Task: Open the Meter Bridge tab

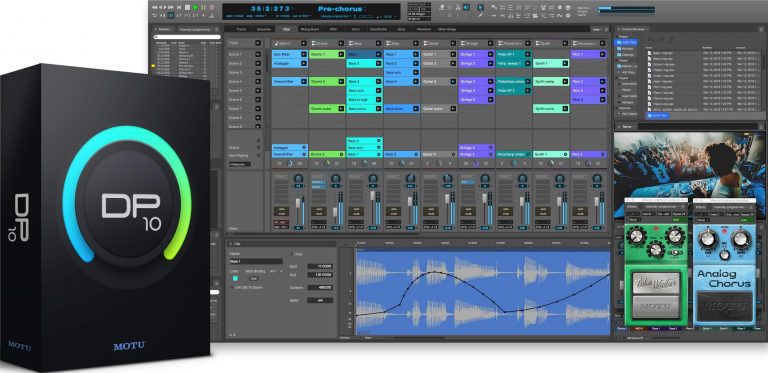Action: point(447,29)
